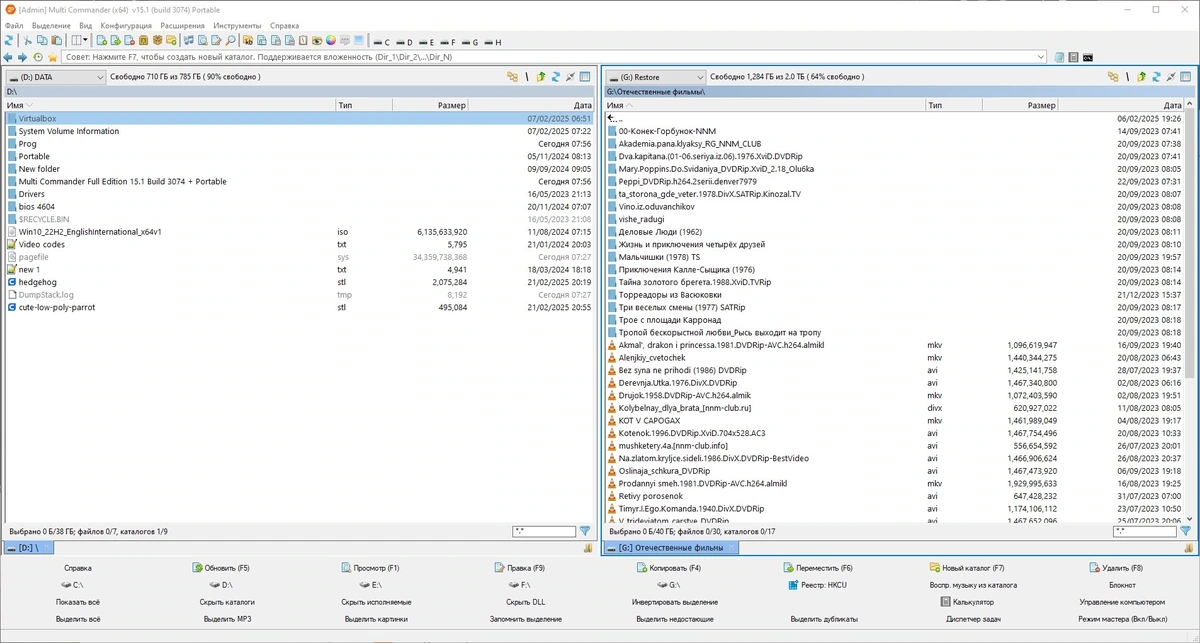Open the Расширения menu
This screenshot has height=643, width=1200.
[183, 25]
